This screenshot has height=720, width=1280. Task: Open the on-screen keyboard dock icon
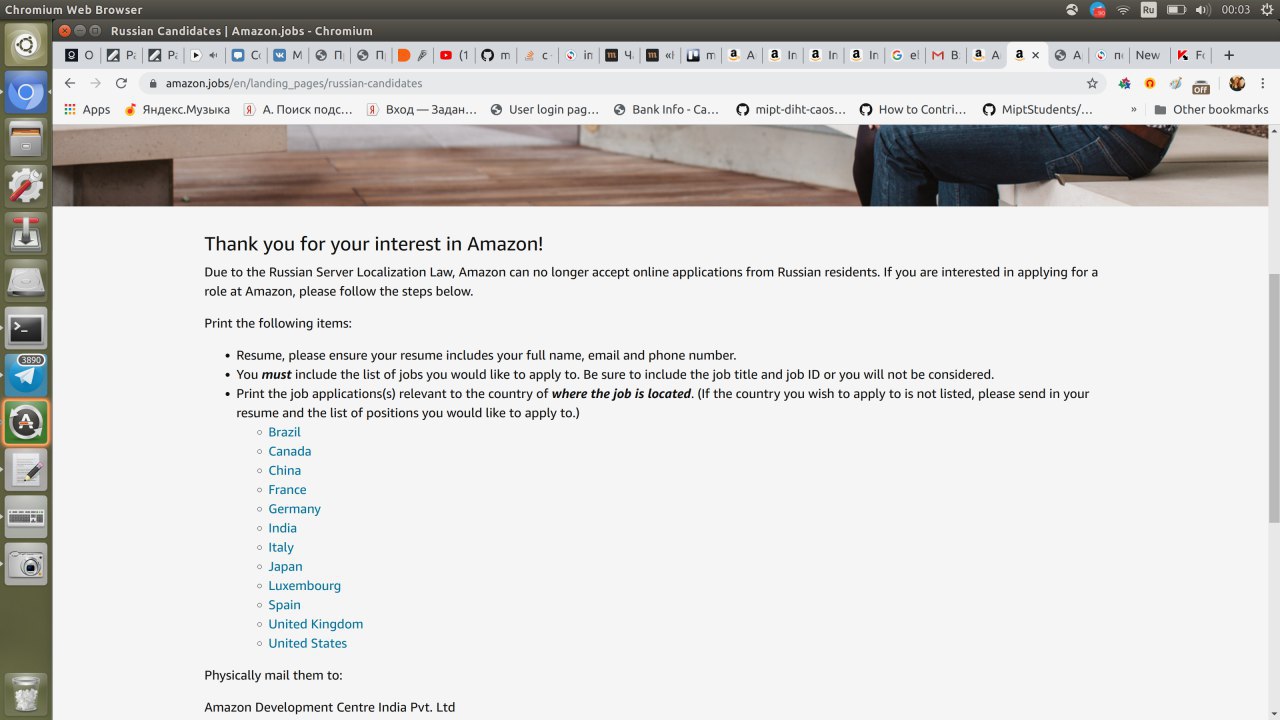[26, 517]
